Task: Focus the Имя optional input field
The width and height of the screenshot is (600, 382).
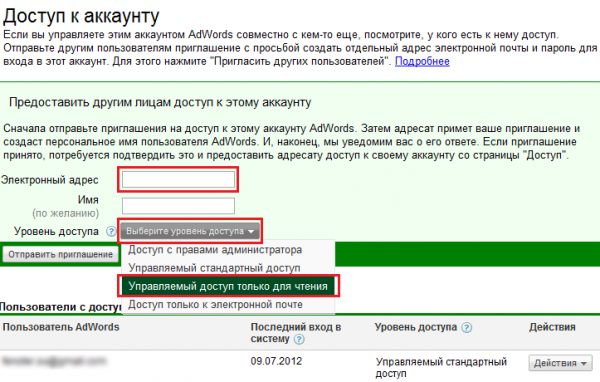Action: [x=178, y=206]
